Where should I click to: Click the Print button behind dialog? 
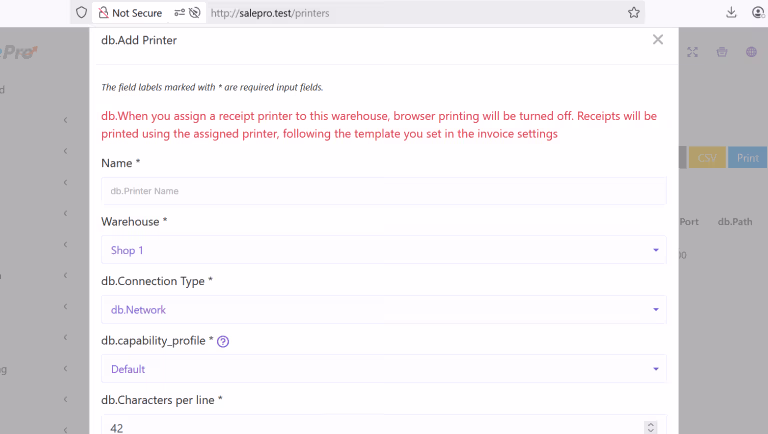pos(748,158)
